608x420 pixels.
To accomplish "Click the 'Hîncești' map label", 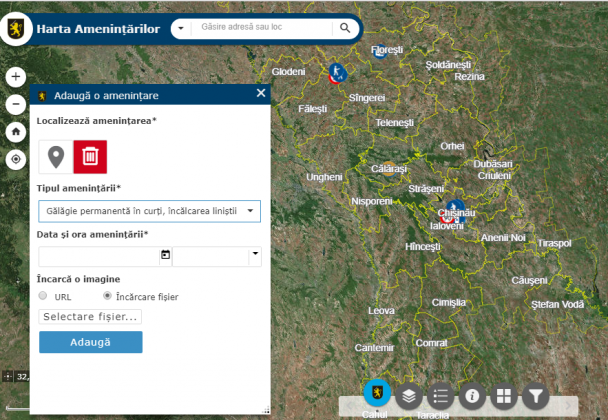I will click(x=423, y=247).
